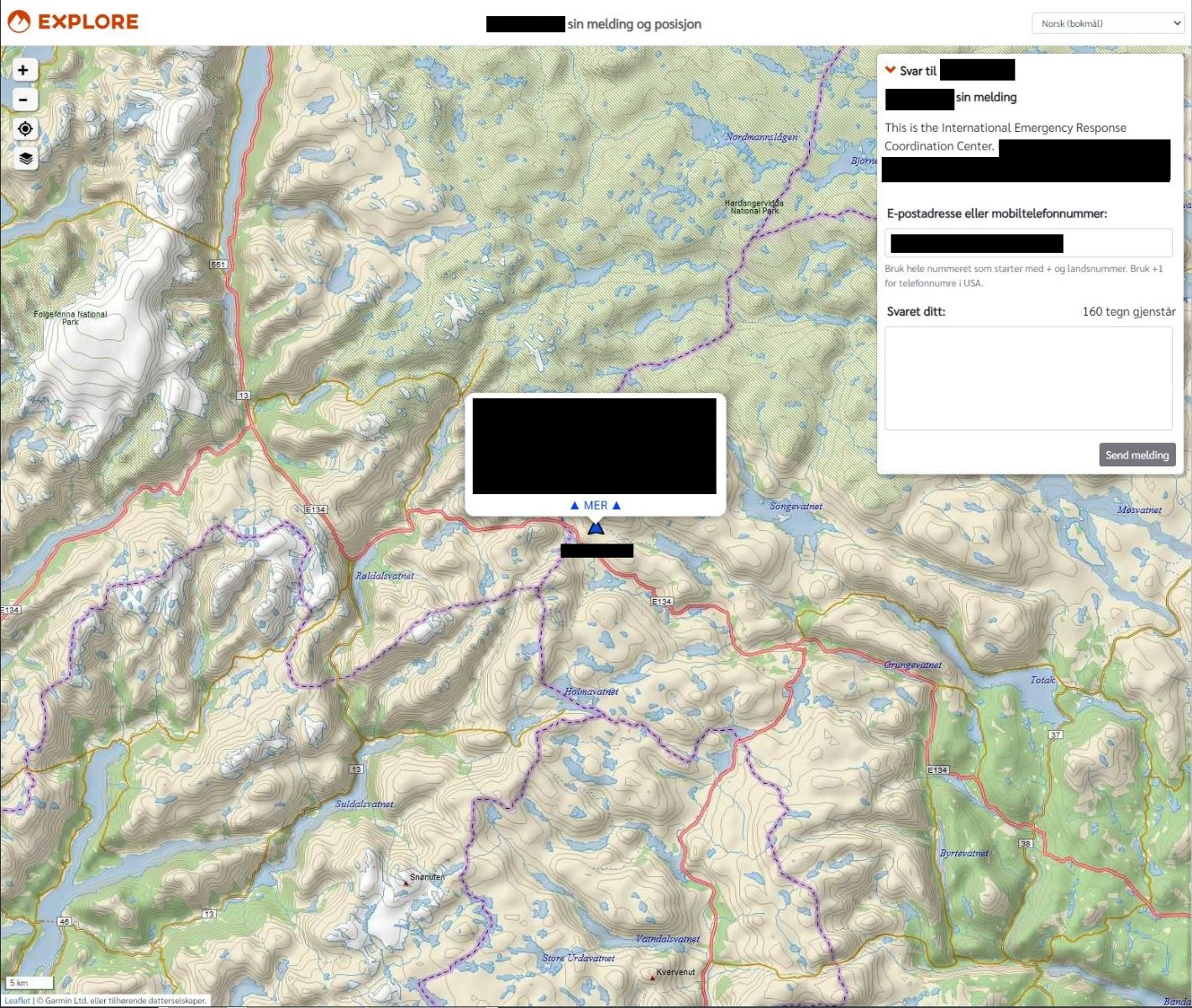Open the Leaflet attribution link
The width and height of the screenshot is (1192, 1008).
(x=17, y=1000)
